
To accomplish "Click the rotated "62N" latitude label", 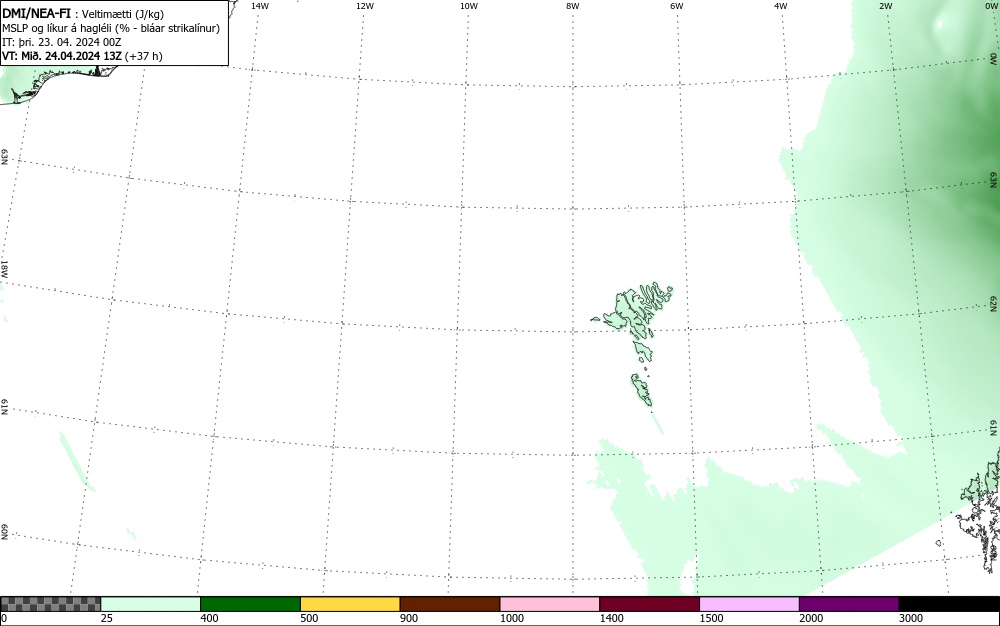I will pos(994,303).
